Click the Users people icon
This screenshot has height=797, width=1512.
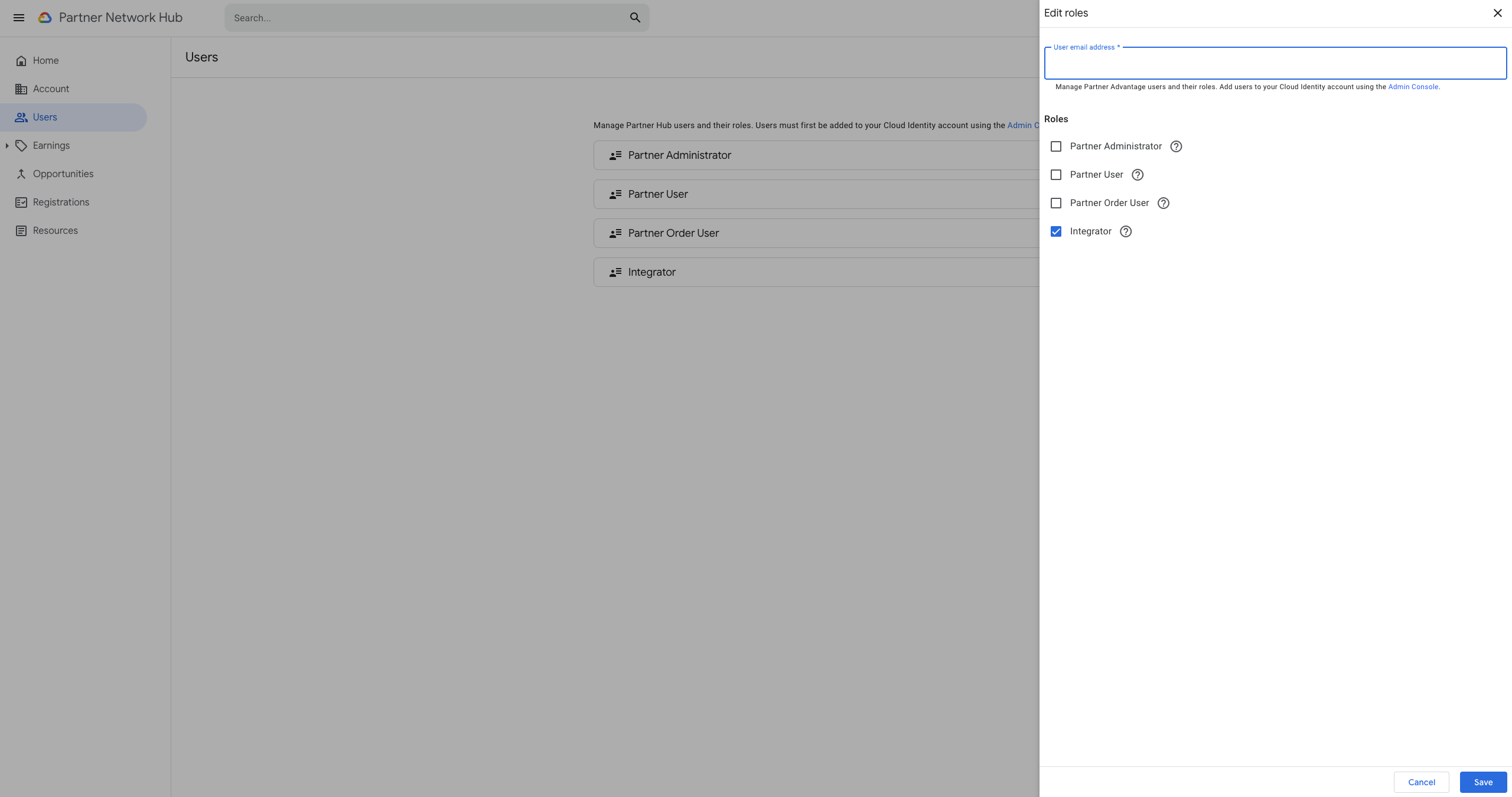coord(21,117)
